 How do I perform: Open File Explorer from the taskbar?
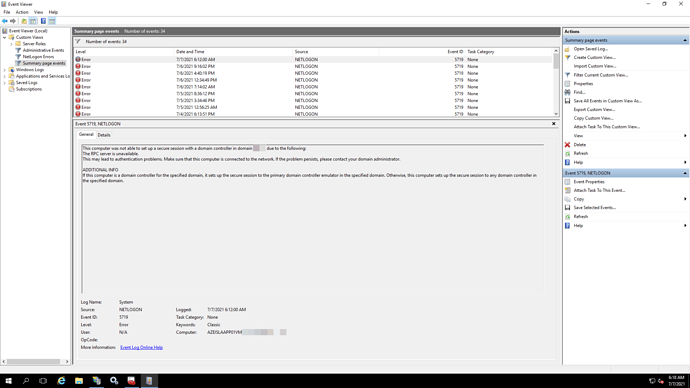pos(79,381)
